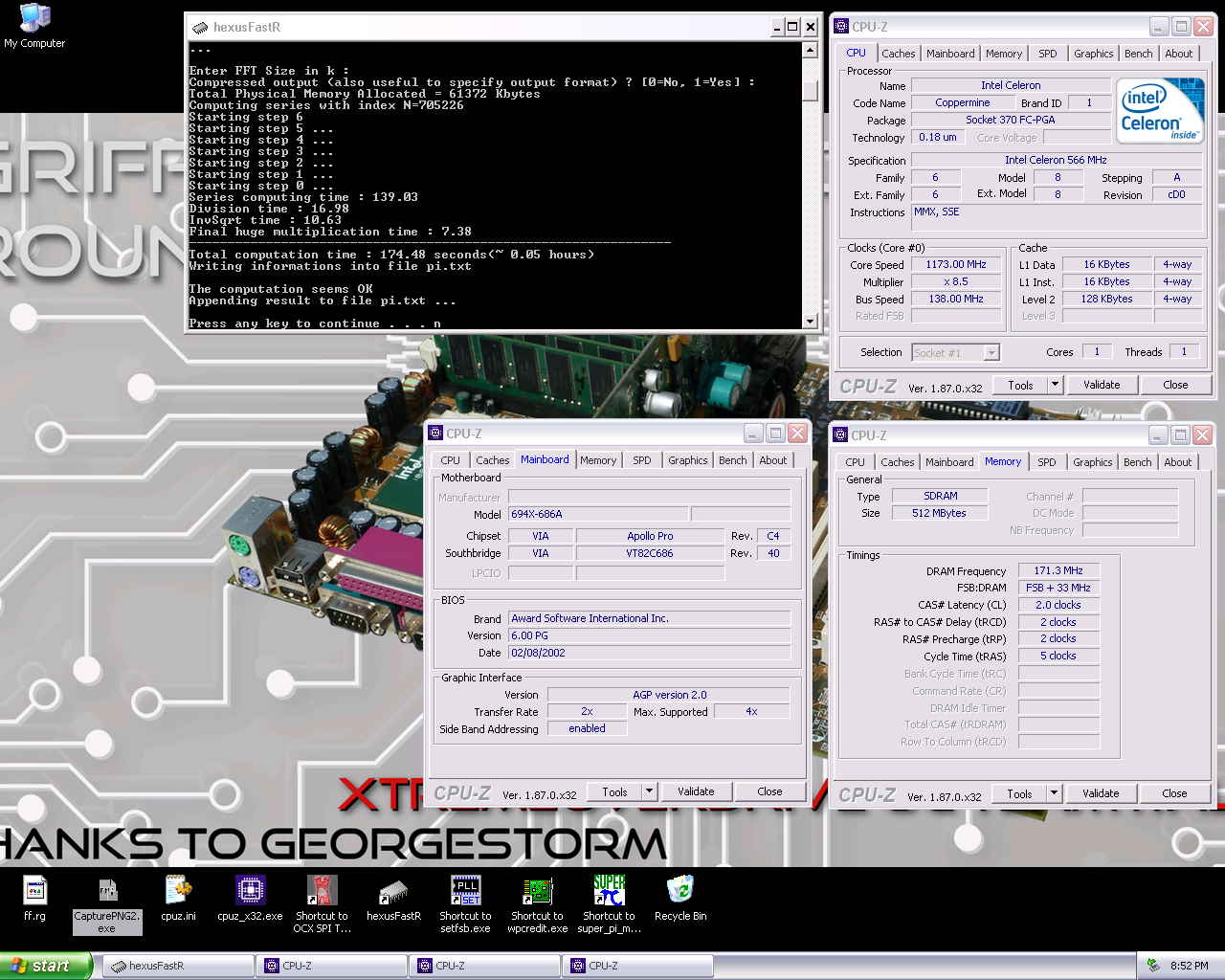
Task: Open About tab in Memory window
Action: [1178, 462]
